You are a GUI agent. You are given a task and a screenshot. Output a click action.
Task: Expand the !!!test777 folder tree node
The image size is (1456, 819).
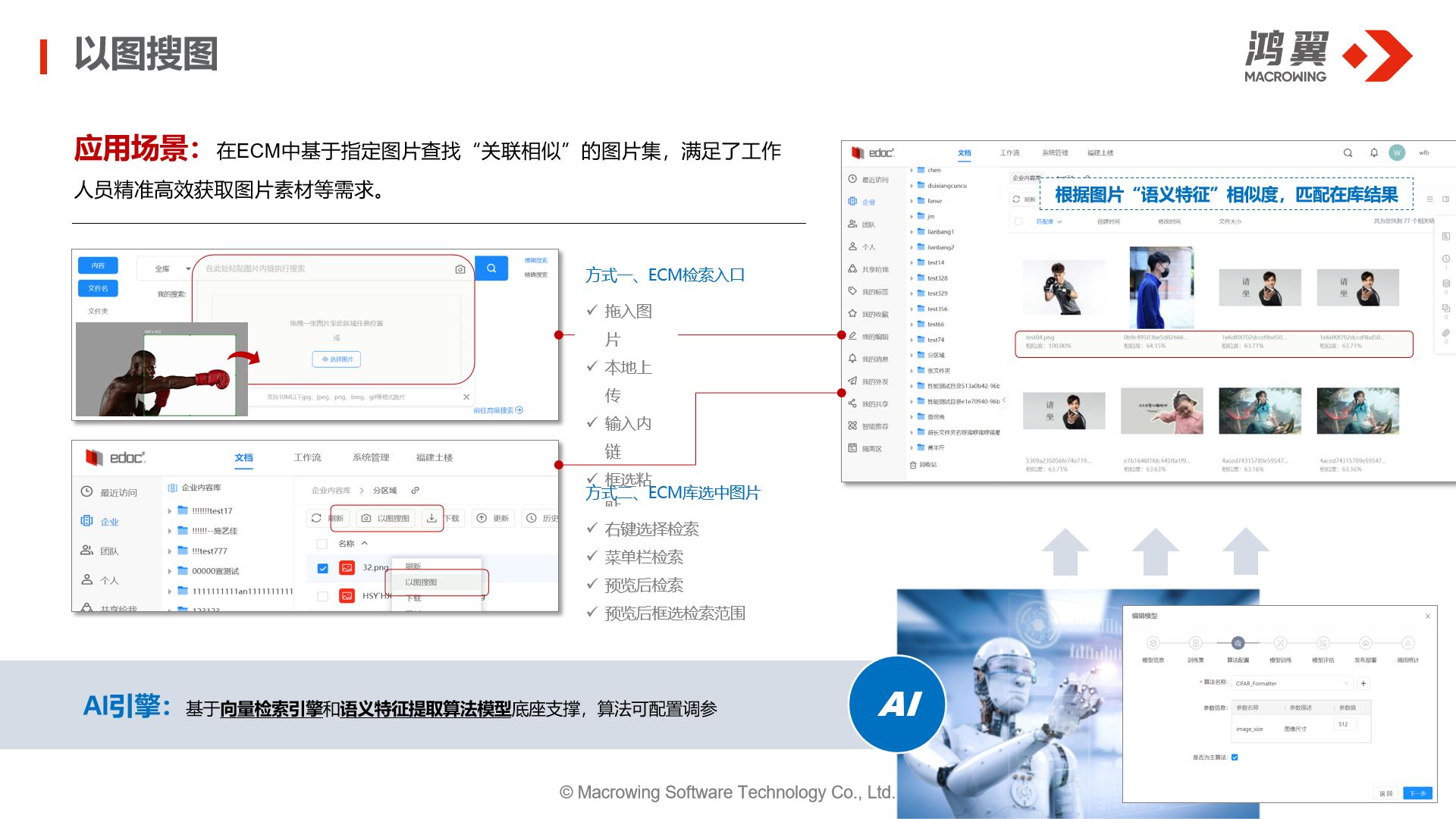pos(170,551)
